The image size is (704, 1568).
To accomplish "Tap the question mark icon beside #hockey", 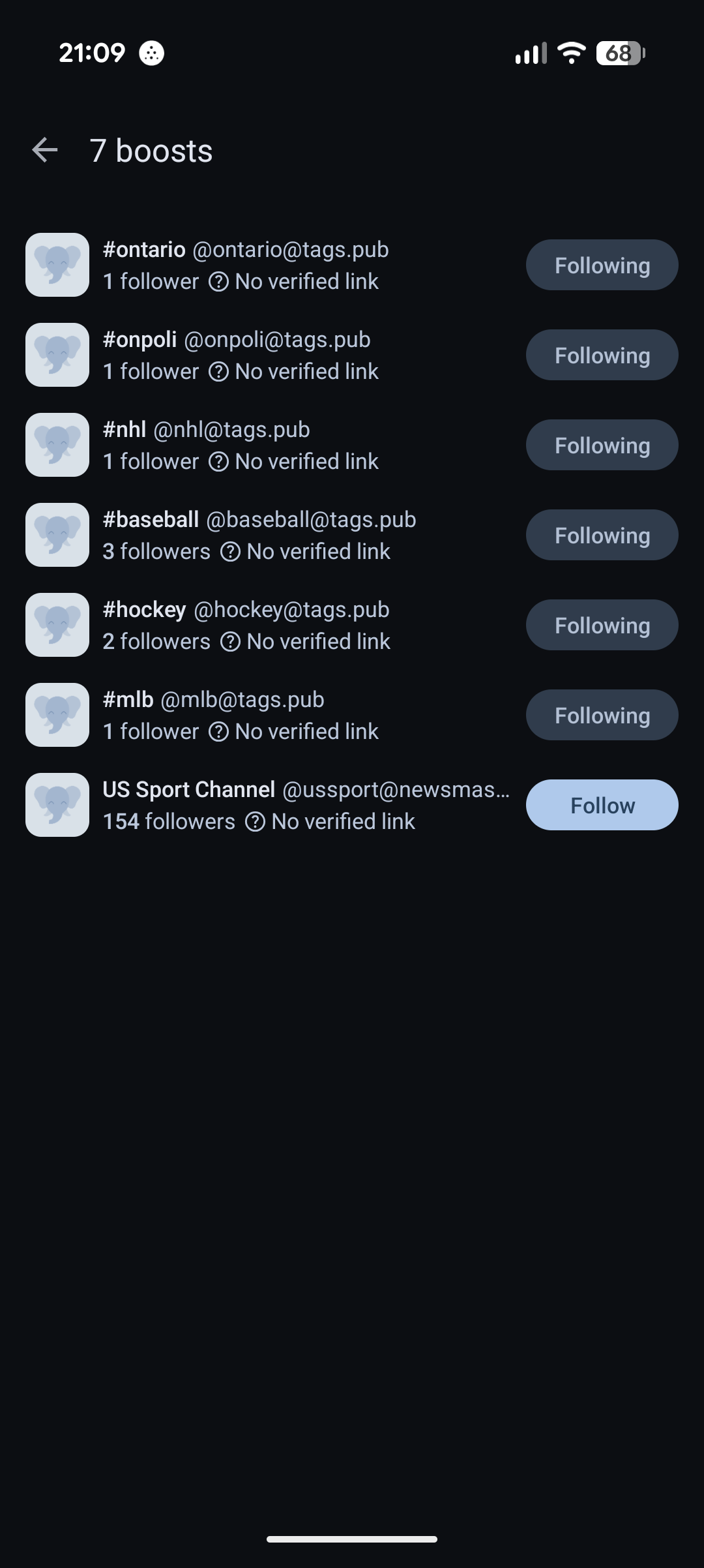I will (x=230, y=642).
